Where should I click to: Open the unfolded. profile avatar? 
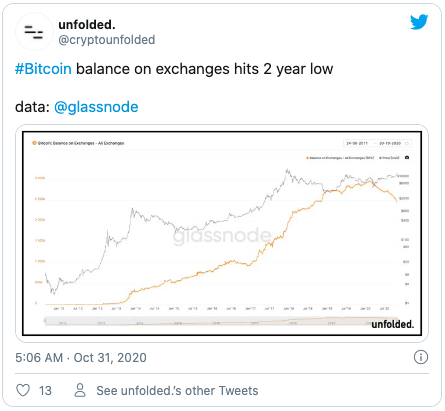click(x=34, y=32)
